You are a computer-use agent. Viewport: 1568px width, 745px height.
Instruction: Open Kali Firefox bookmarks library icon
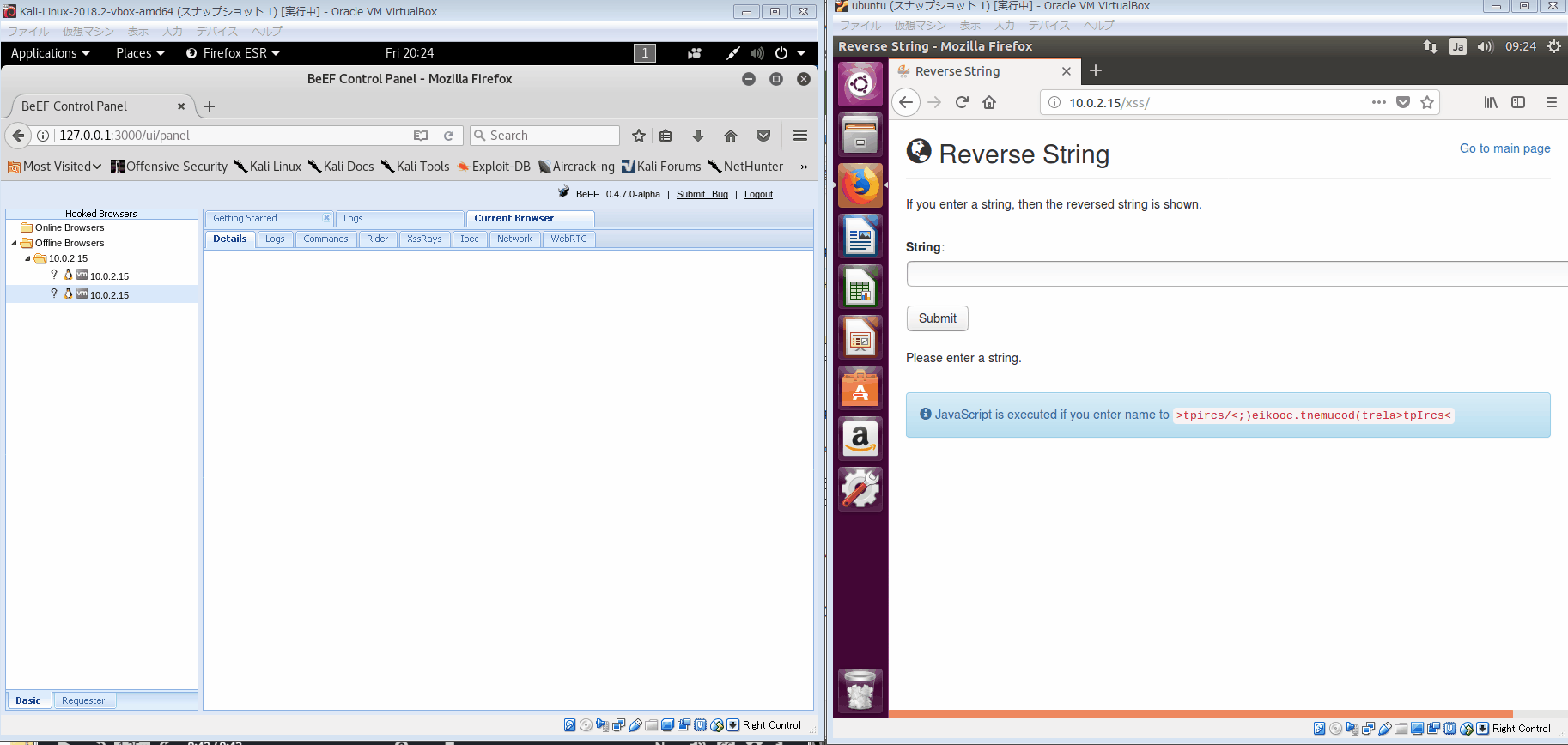tap(665, 136)
